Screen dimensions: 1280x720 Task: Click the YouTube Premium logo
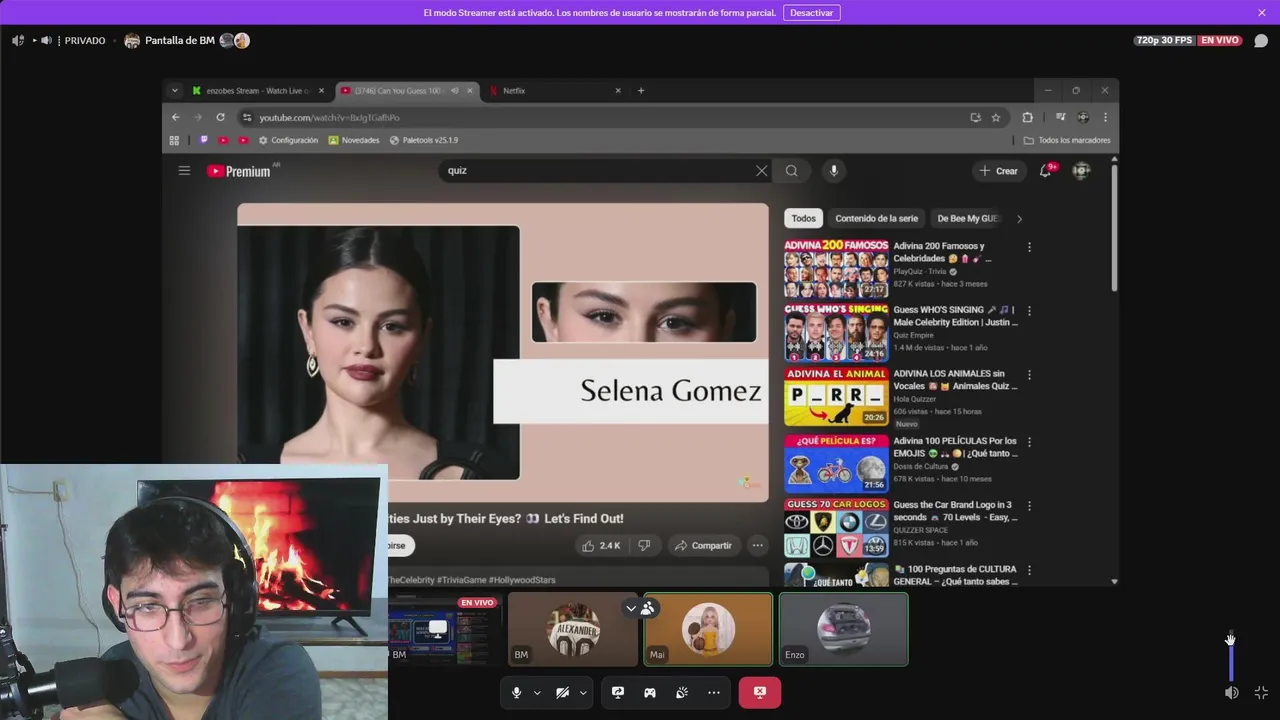click(x=239, y=171)
